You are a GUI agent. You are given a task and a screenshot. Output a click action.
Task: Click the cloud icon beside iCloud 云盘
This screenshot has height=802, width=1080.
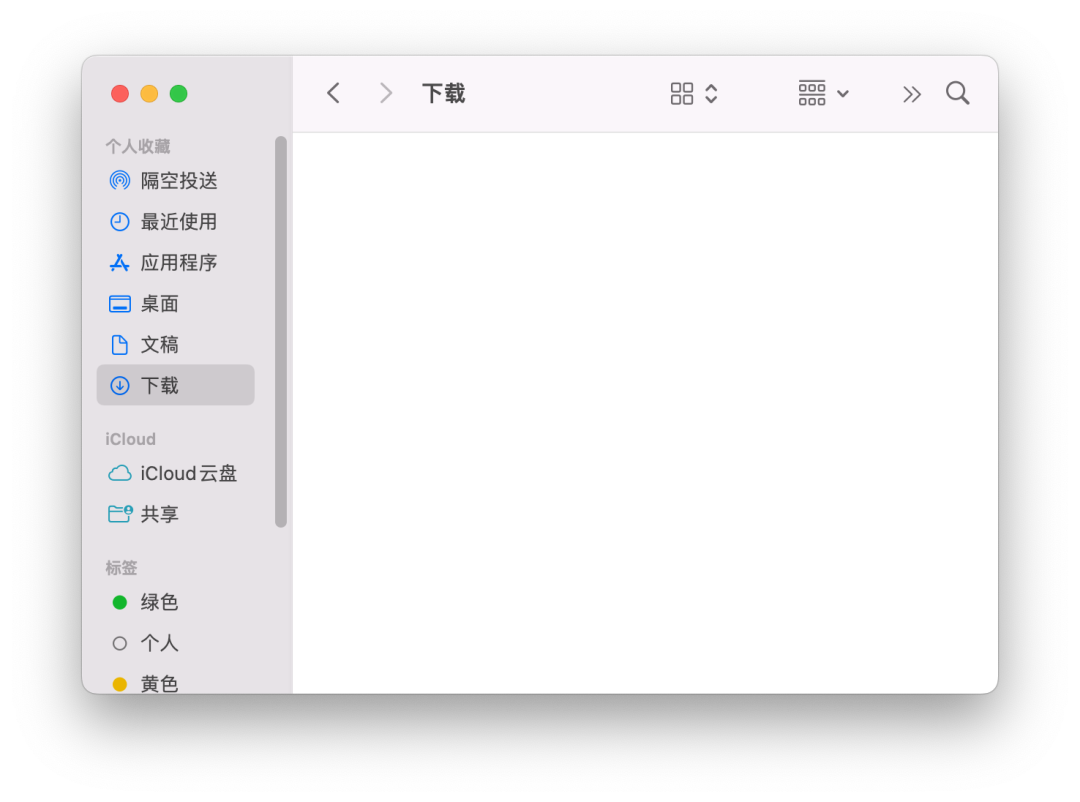120,474
